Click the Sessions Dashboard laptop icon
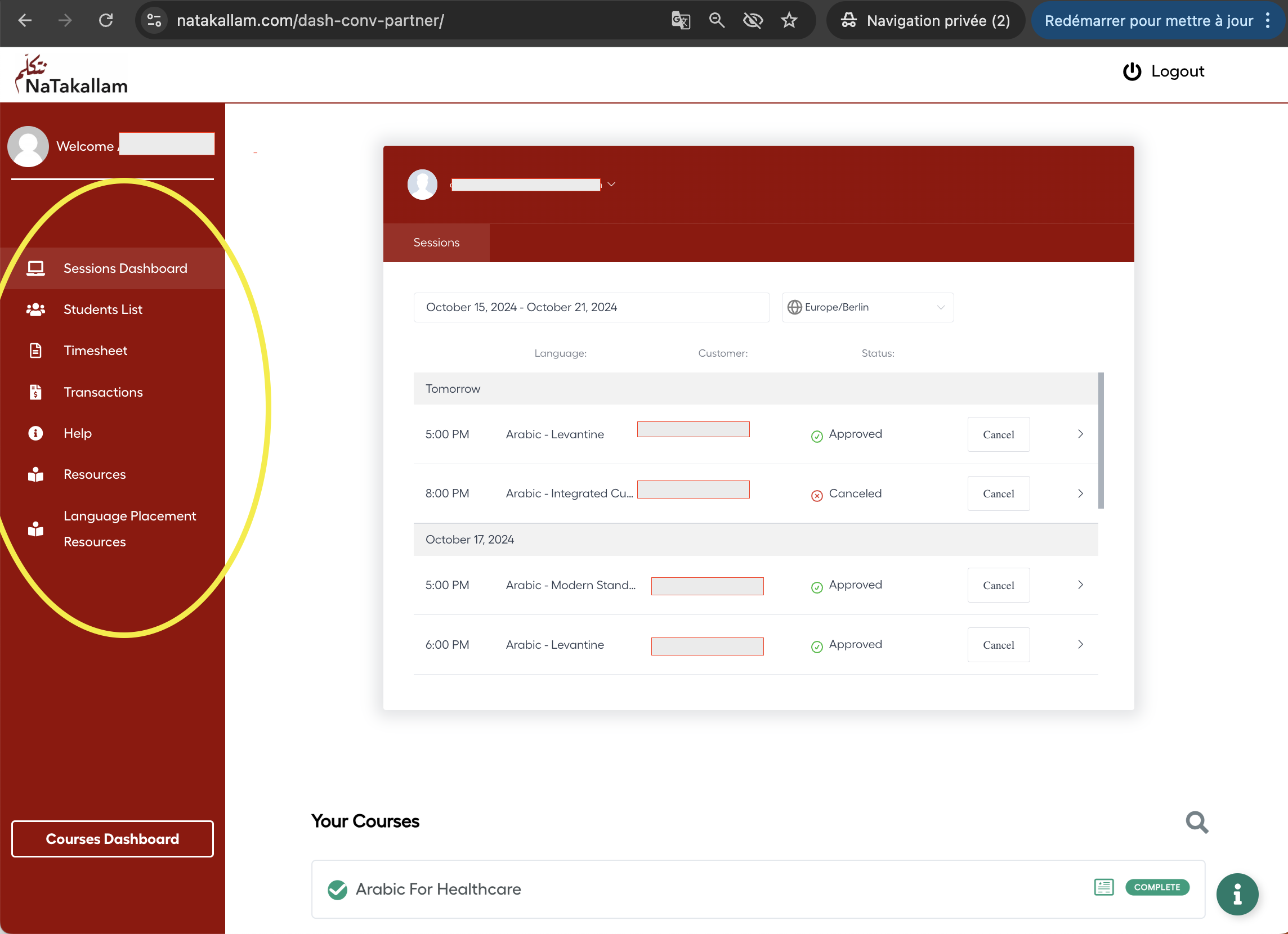Viewport: 1288px width, 934px height. pyautogui.click(x=36, y=268)
